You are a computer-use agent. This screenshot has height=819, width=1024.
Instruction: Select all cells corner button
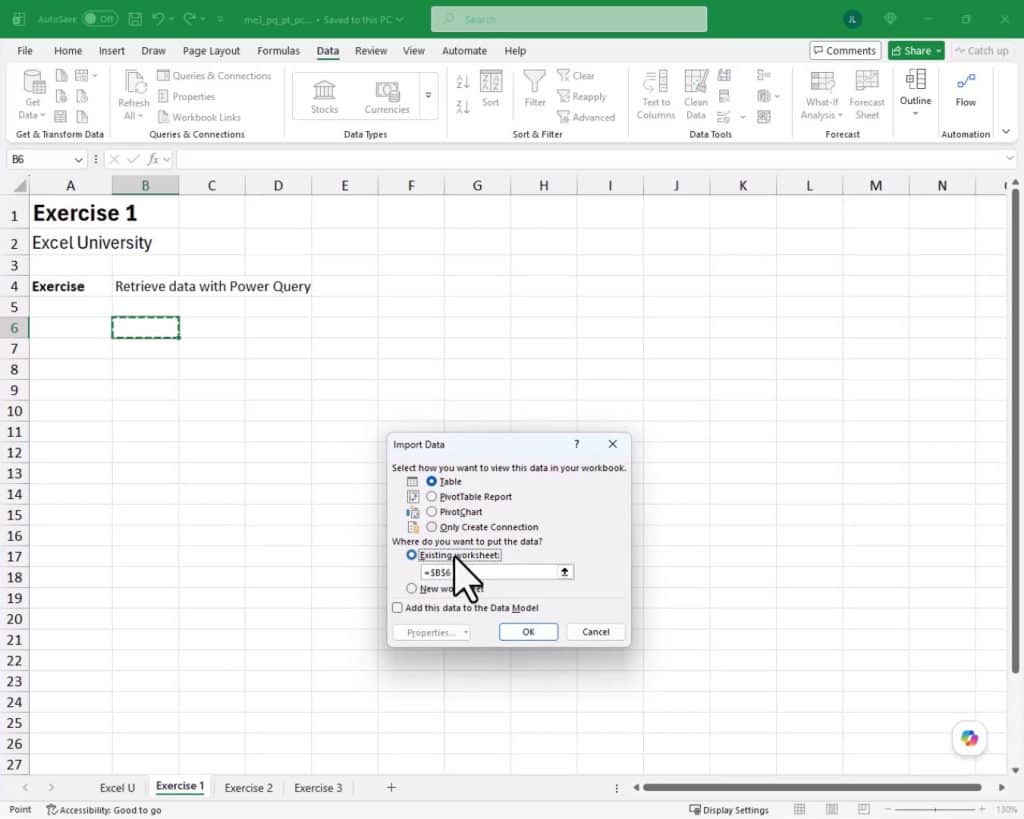coord(20,186)
